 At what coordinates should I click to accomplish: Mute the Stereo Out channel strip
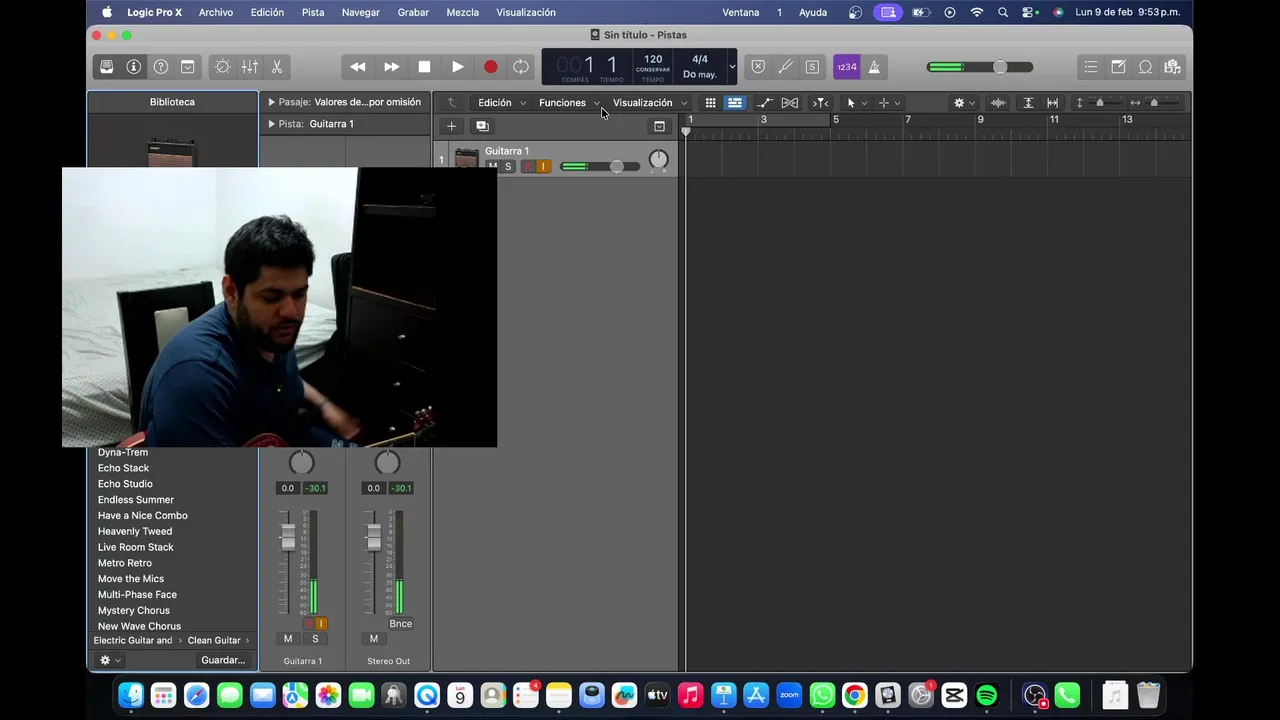click(374, 639)
